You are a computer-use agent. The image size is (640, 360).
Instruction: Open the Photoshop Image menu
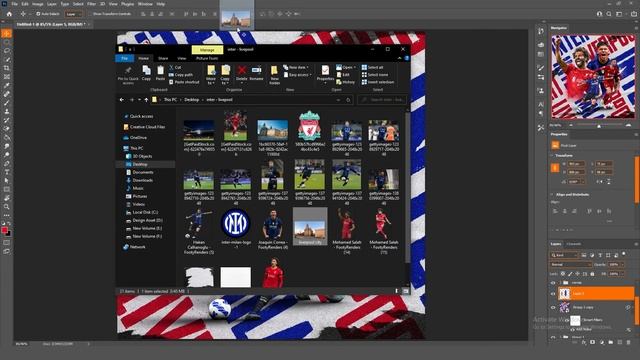click(x=38, y=4)
